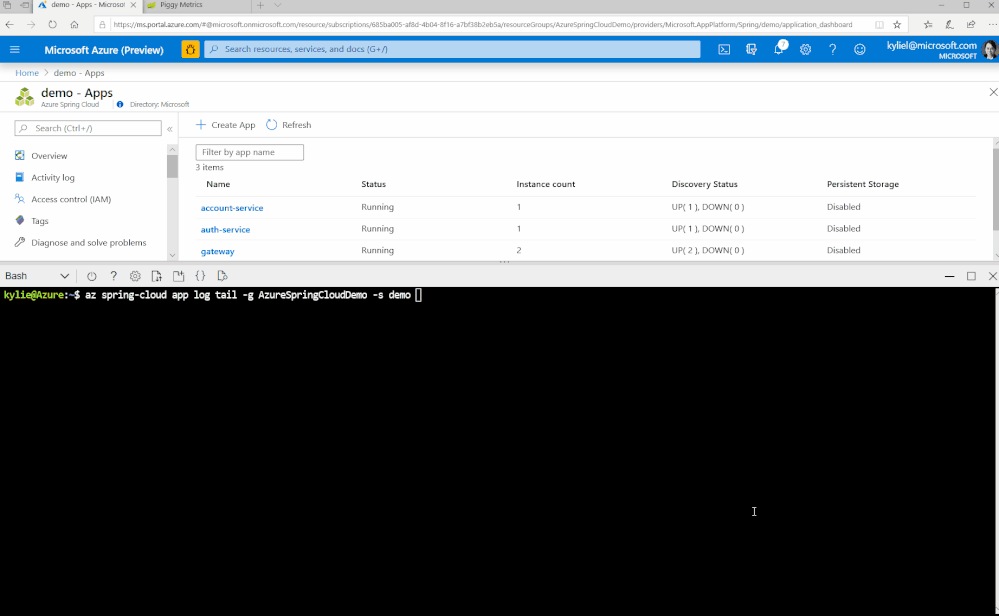Sort by the Name column header
The width and height of the screenshot is (999, 616).
point(218,184)
